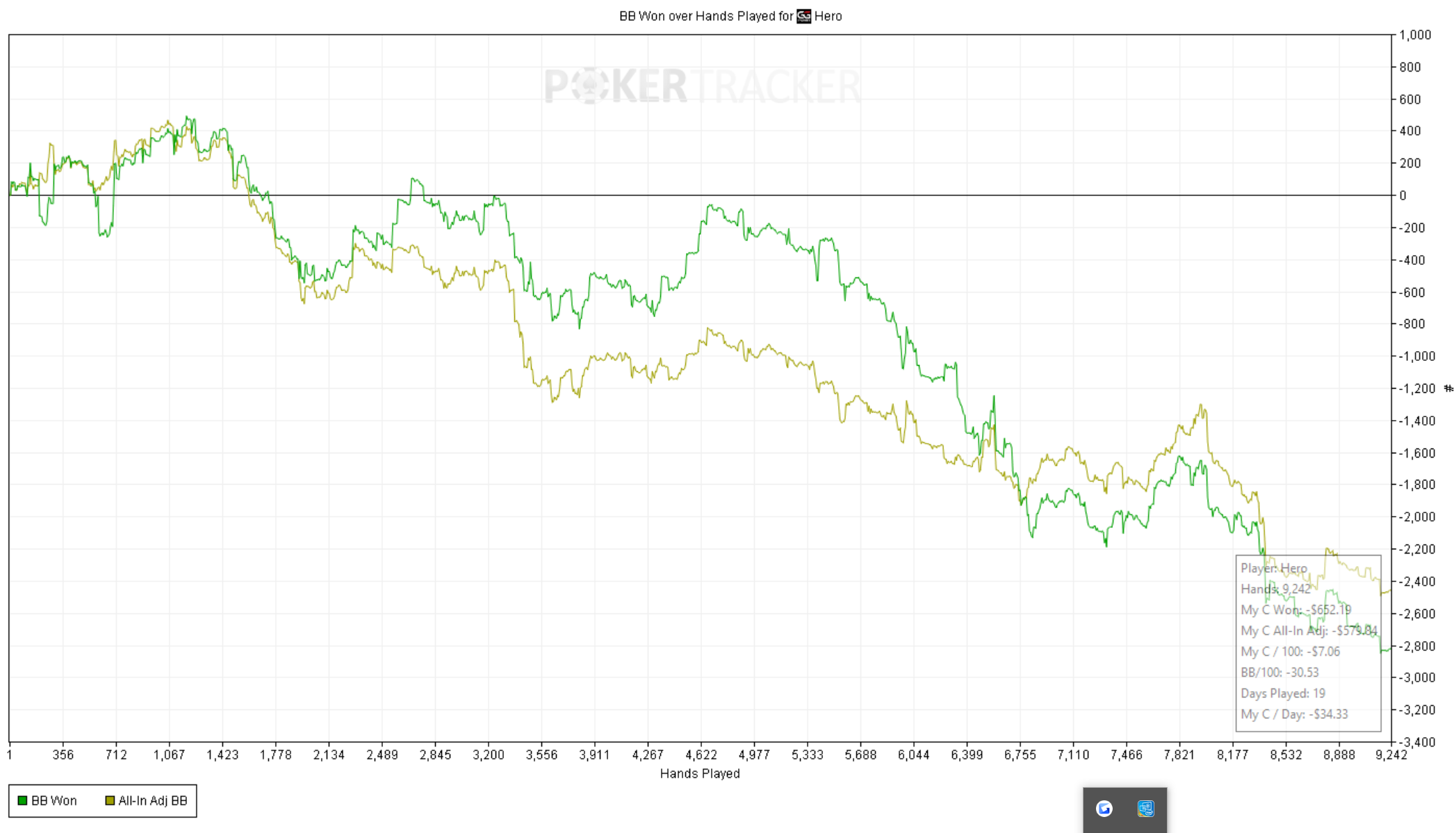Click the "My C / 100: -$7.06" tooltip line
Viewport: 1456px width, 833px height.
click(1291, 652)
